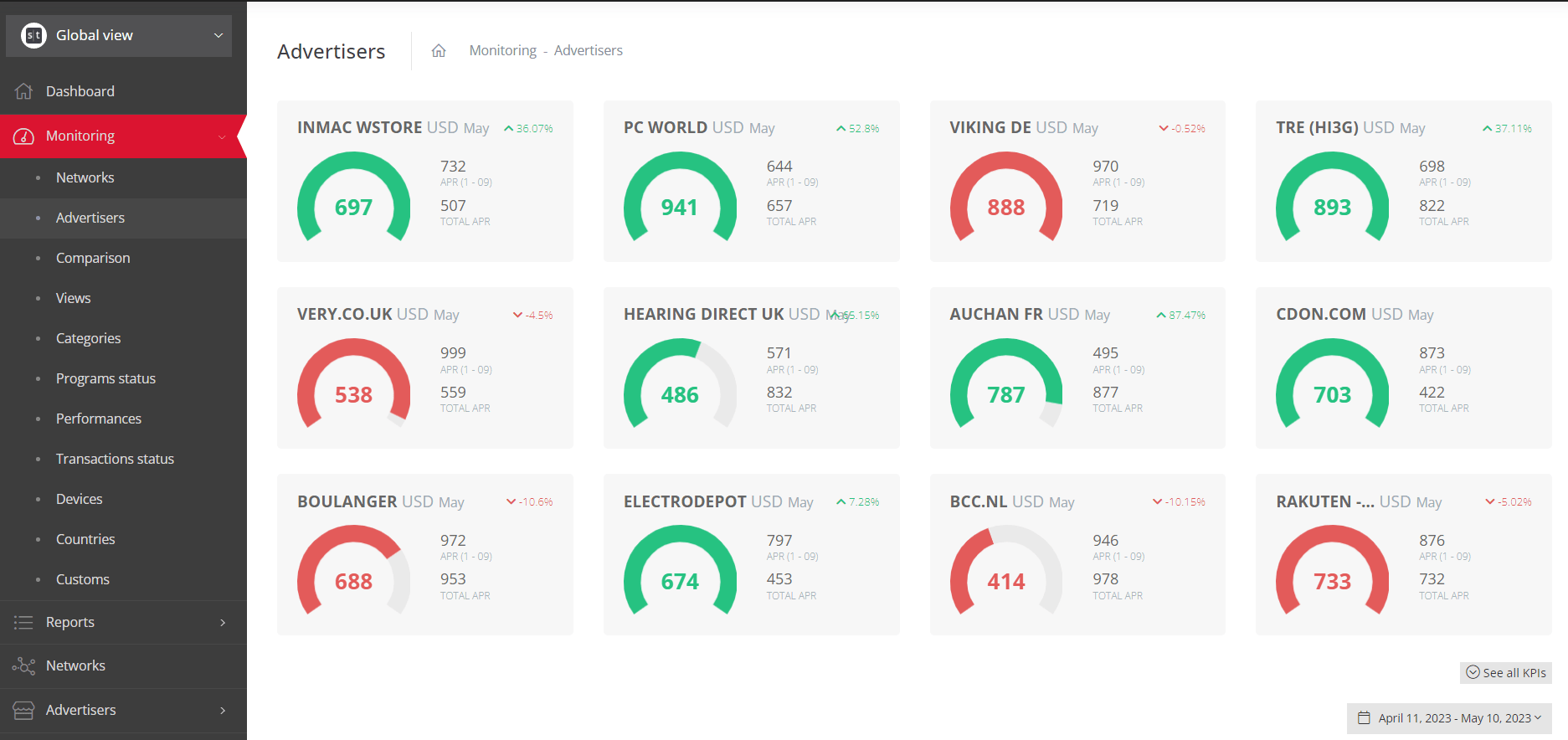Click the RAKUTEN card title
The height and width of the screenshot is (740, 1568).
click(x=1325, y=501)
